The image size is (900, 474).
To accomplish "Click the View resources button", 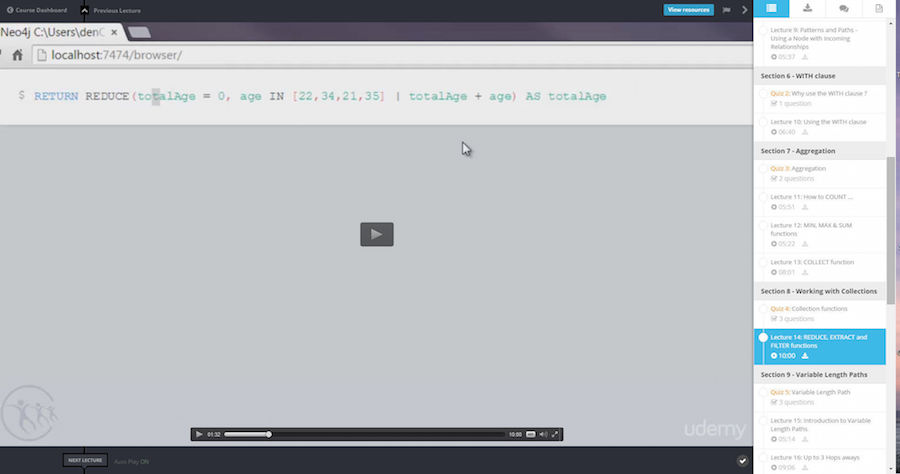I will pyautogui.click(x=689, y=10).
